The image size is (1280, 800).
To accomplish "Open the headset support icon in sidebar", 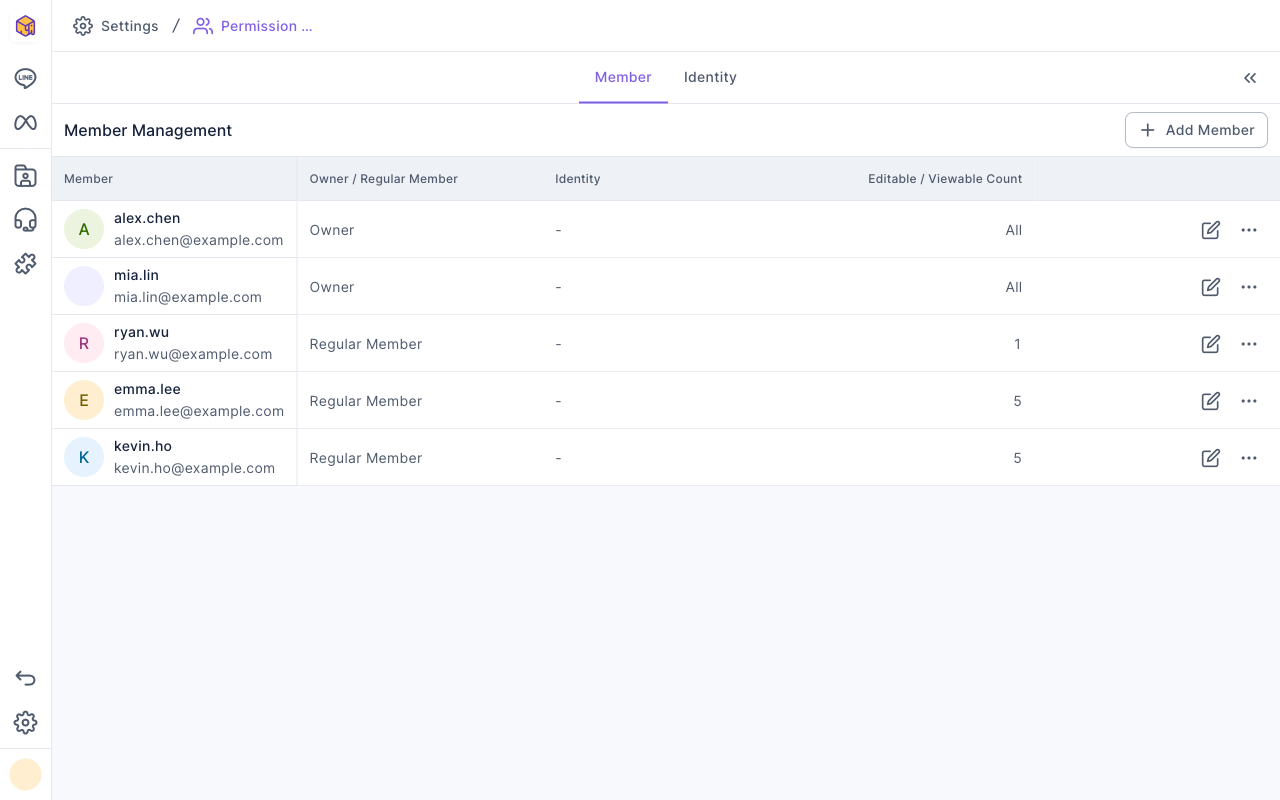I will [x=25, y=220].
